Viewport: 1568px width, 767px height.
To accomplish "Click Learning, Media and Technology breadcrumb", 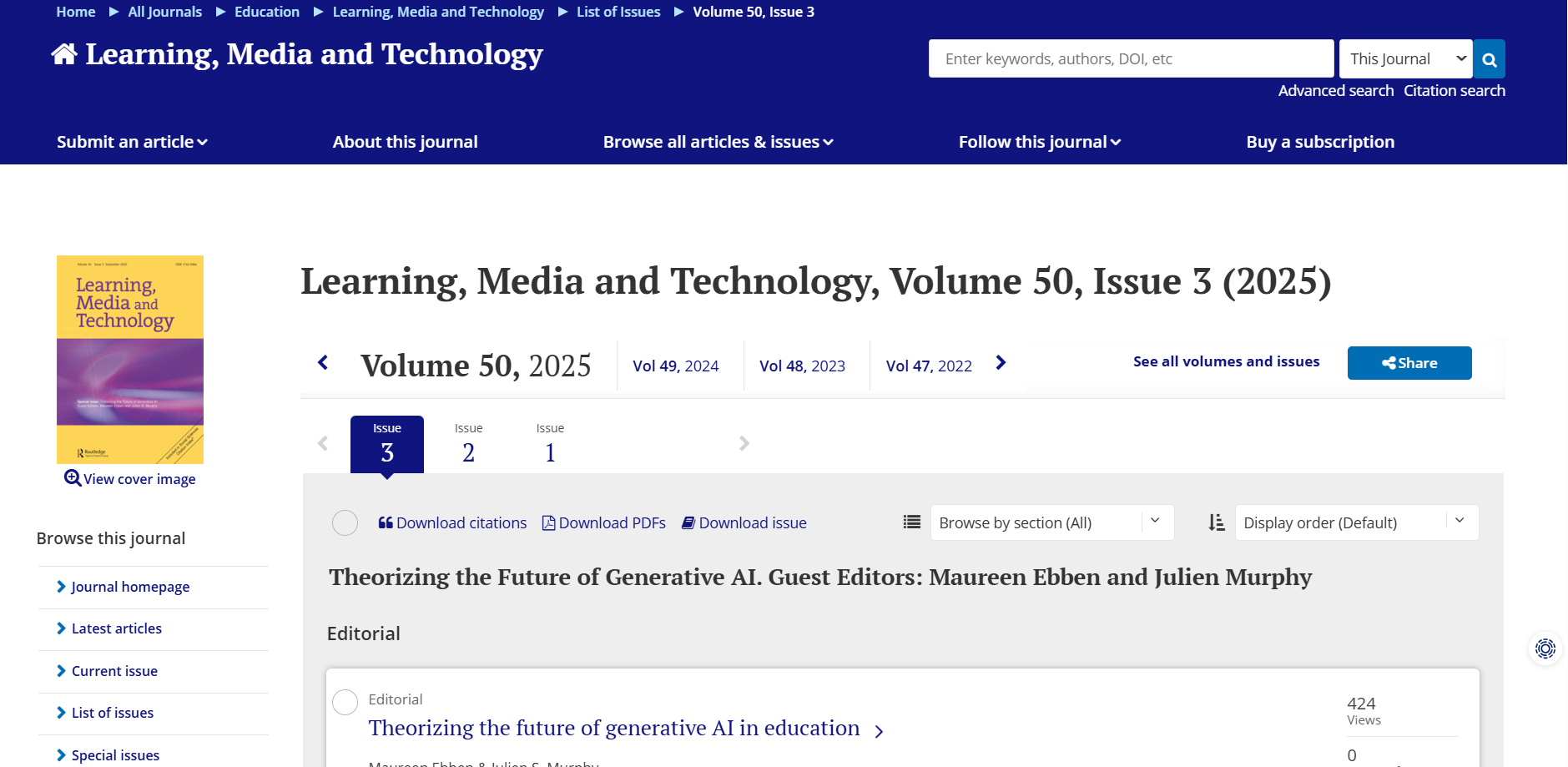I will (x=438, y=12).
